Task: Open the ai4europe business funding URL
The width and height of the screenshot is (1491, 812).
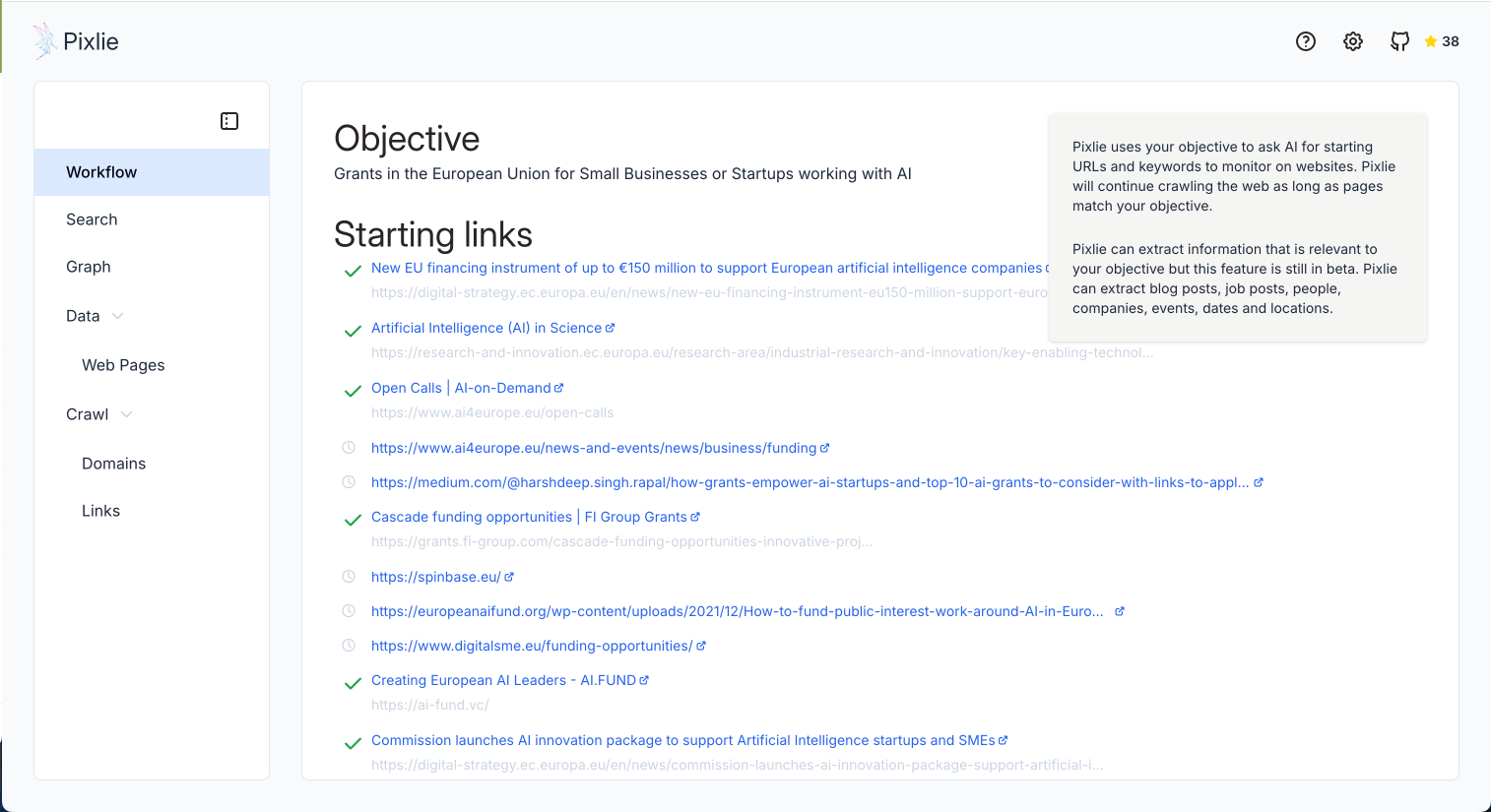Action: [594, 448]
